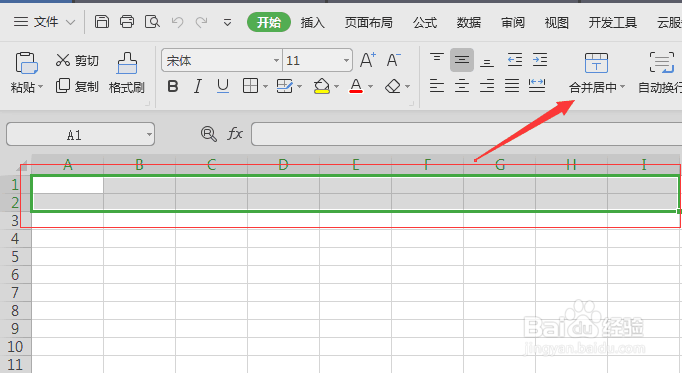Image resolution: width=682 pixels, height=373 pixels.
Task: Click the table style draw icon
Action: (x=285, y=86)
